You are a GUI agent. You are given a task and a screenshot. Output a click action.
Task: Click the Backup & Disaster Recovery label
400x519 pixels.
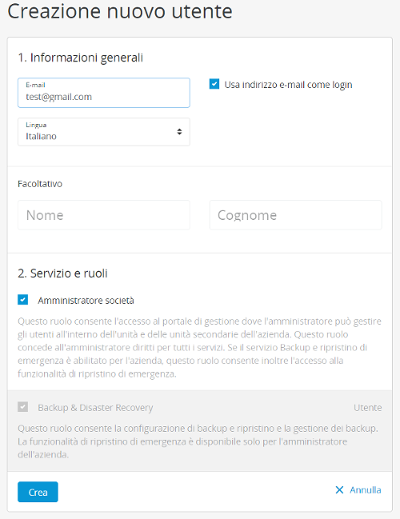click(95, 408)
